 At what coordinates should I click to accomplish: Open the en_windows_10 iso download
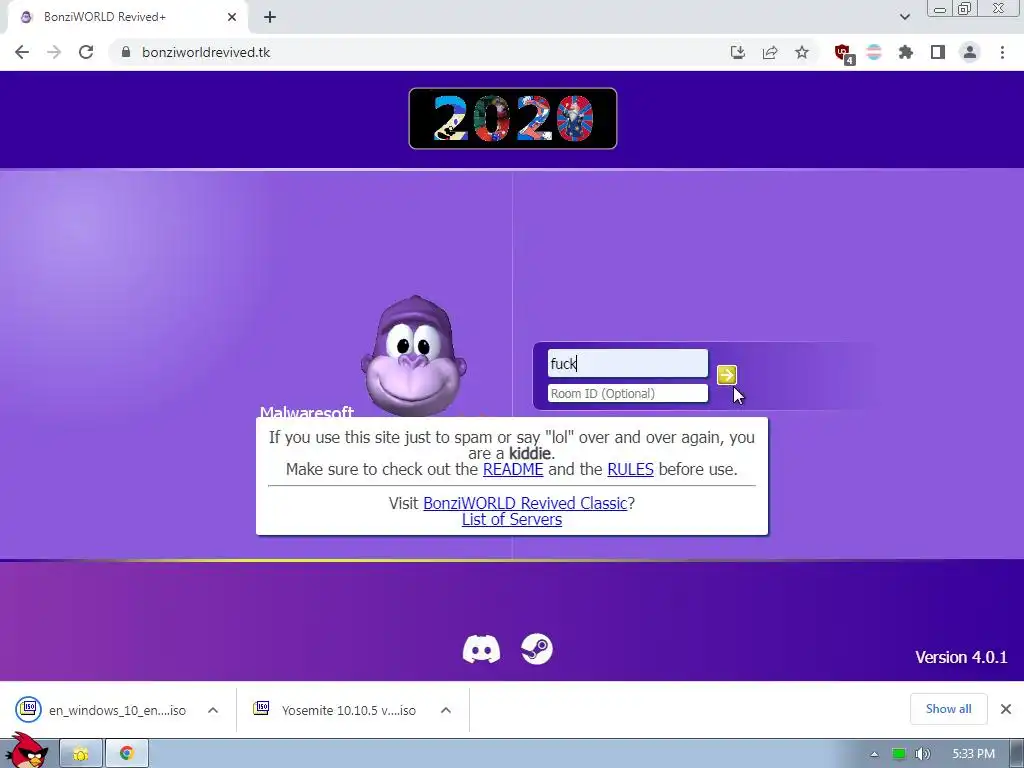coord(101,710)
